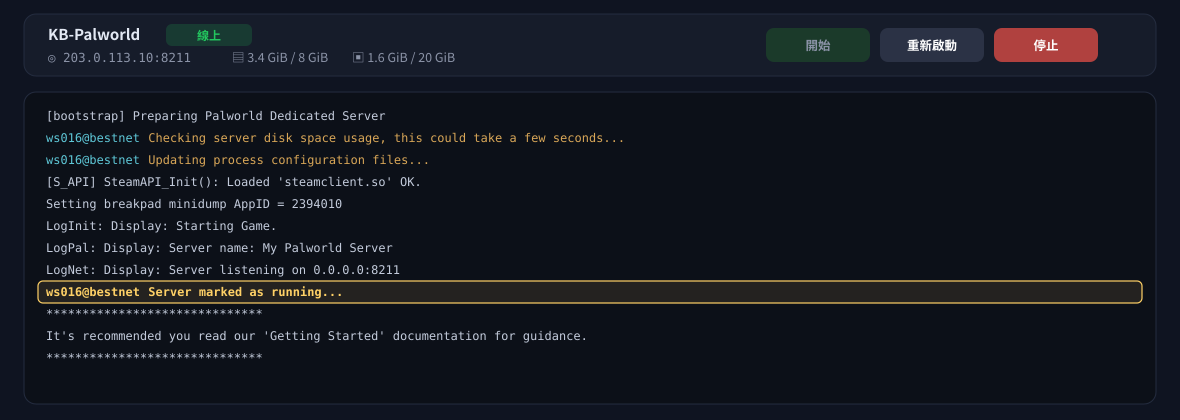Click the server address 203.0.113.10:8211
Viewport: 1180px width, 420px height.
(126, 58)
